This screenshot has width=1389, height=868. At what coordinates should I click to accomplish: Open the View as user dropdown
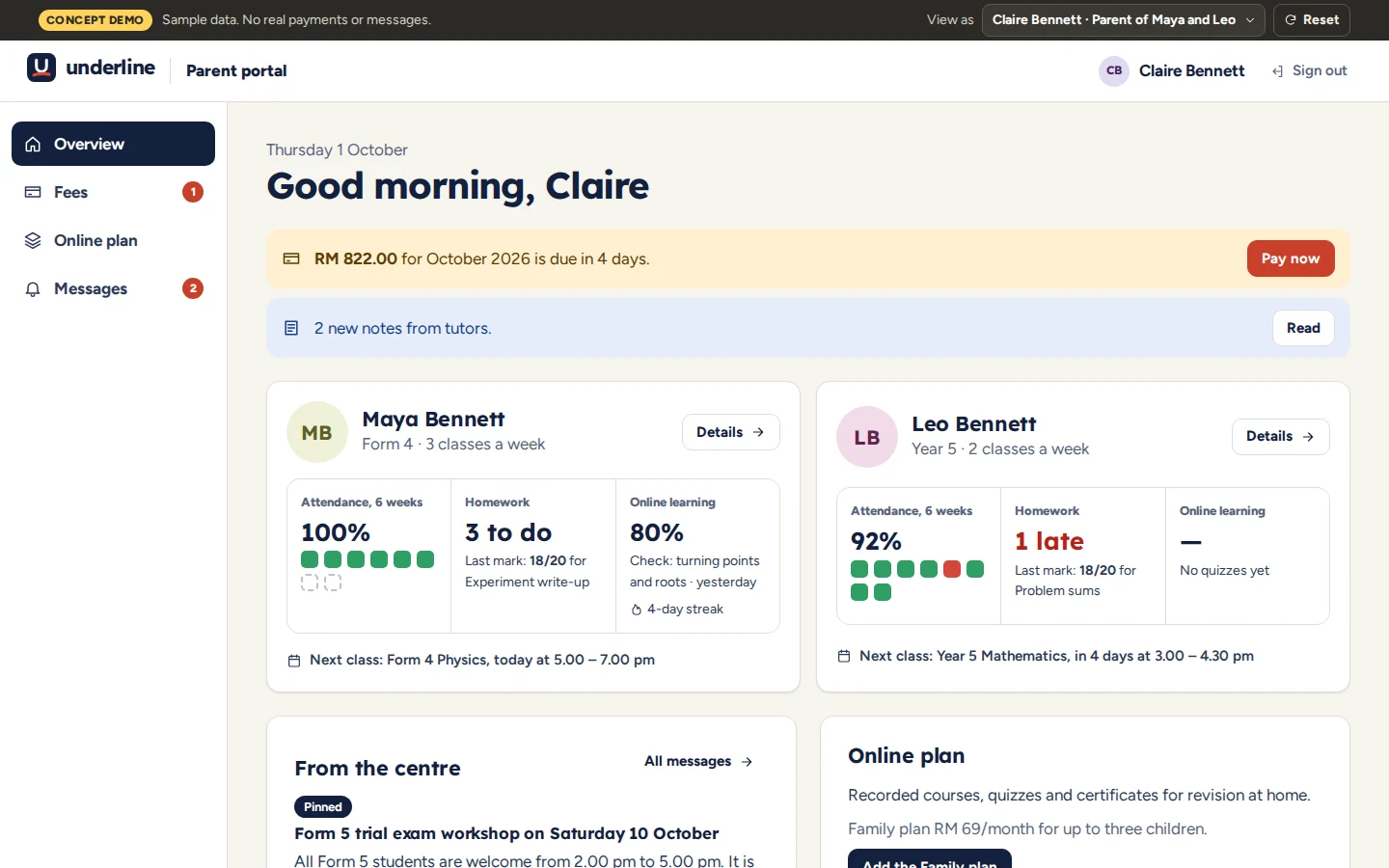point(1123,20)
